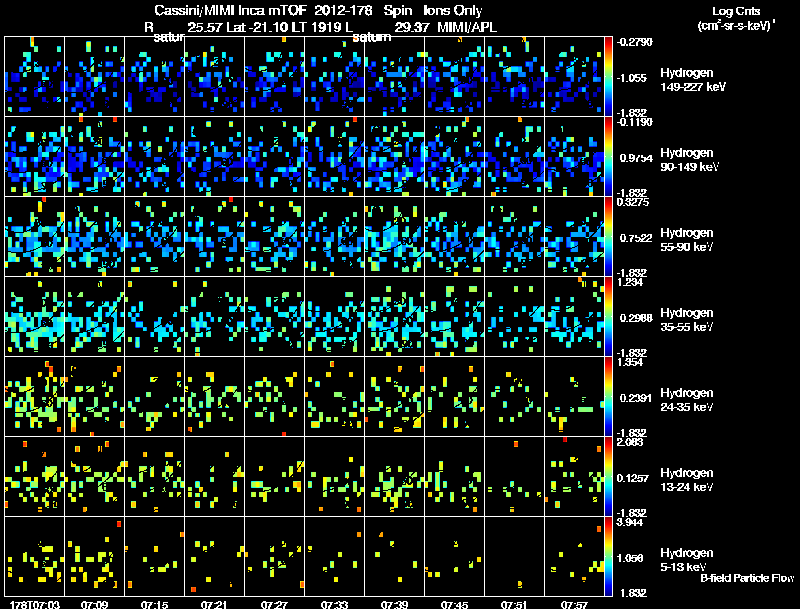Click the Hydrogen 149-227 keV color bar
The width and height of the screenshot is (800, 609).
click(608, 76)
